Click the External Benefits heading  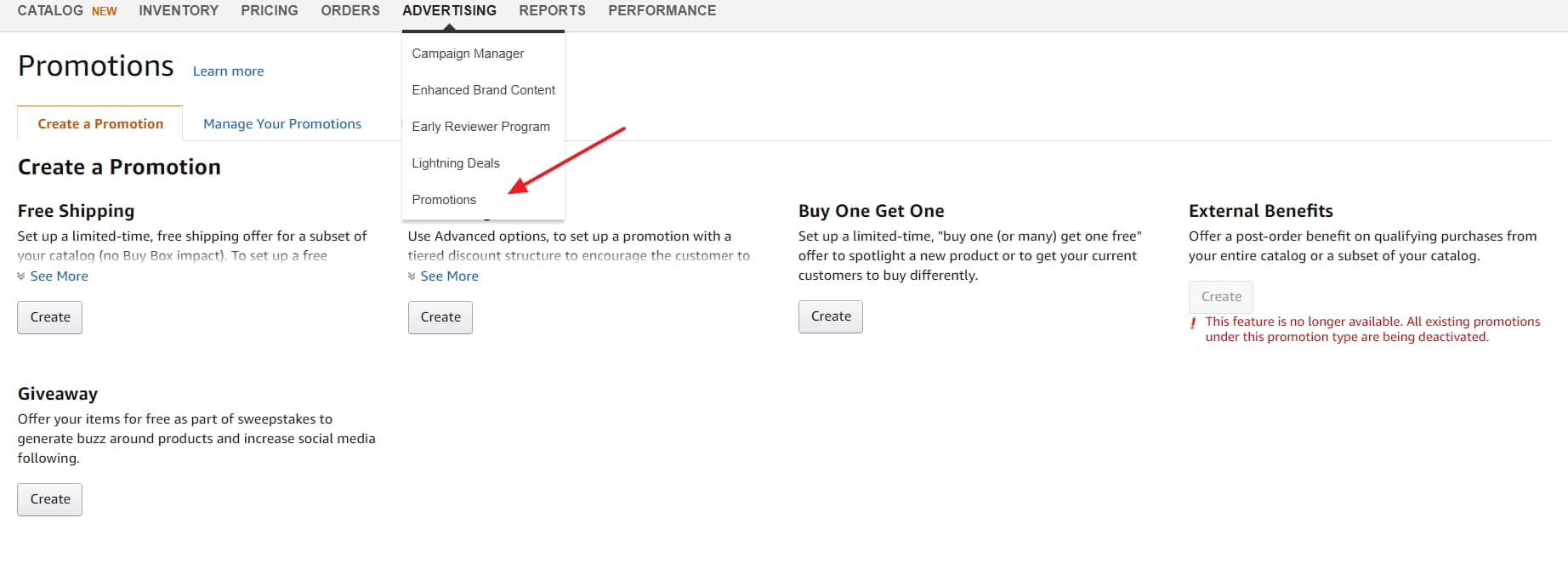tap(1261, 210)
